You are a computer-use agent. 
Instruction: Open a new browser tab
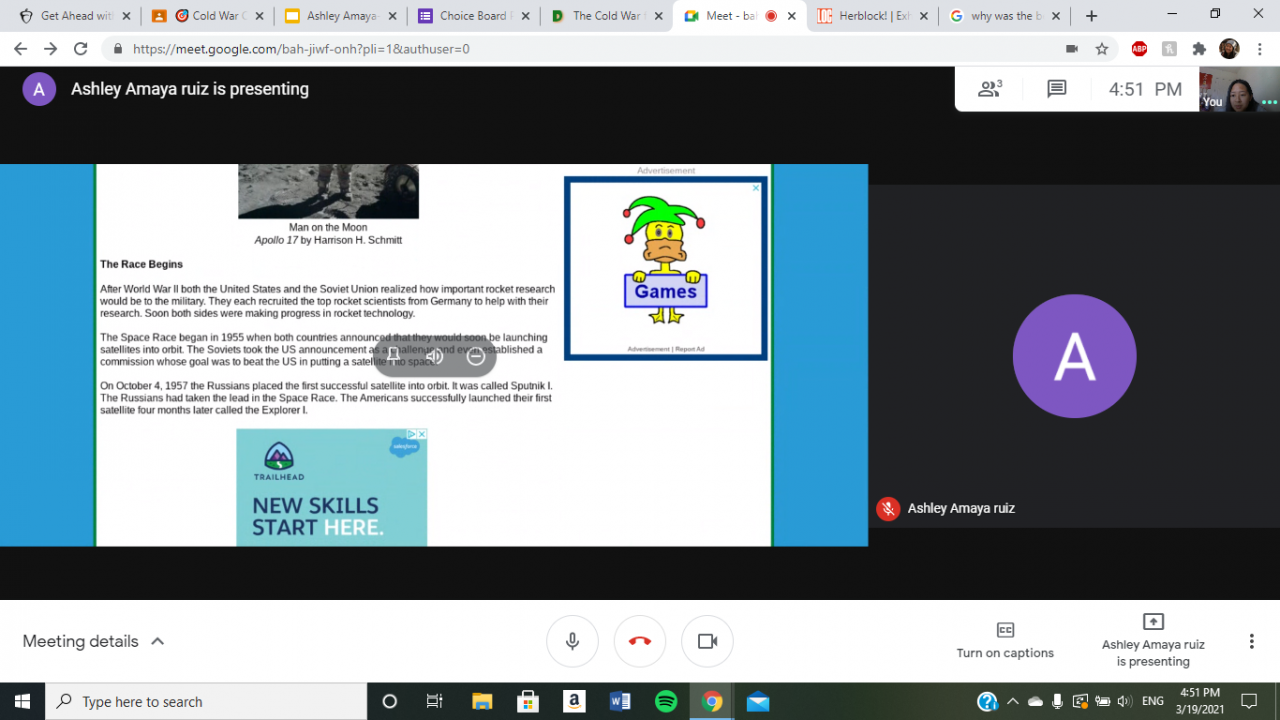[x=1091, y=16]
